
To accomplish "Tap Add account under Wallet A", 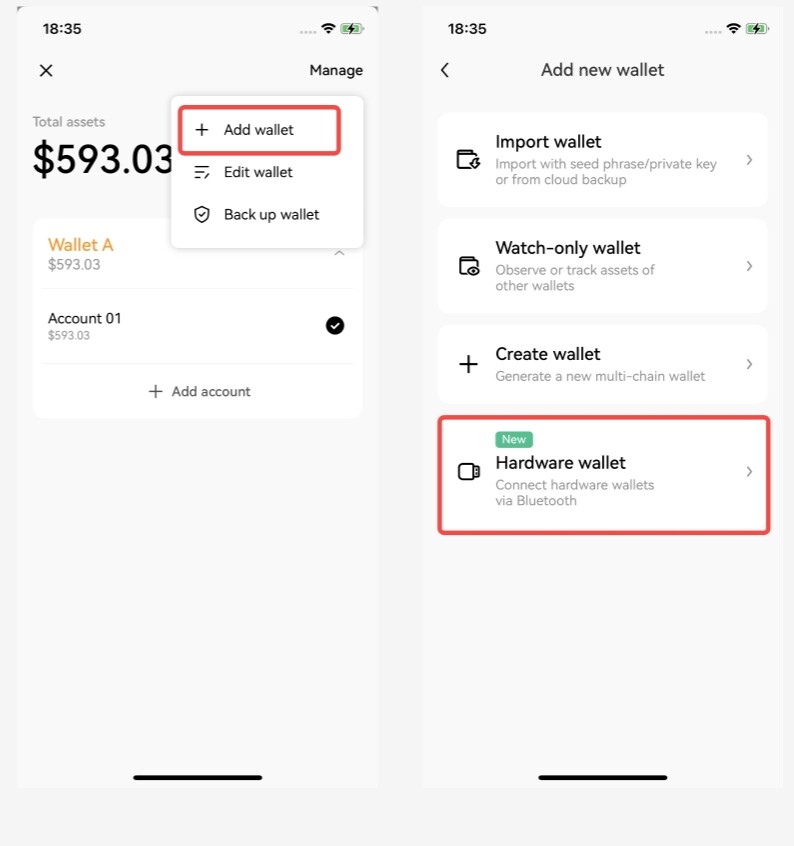I will click(x=200, y=391).
